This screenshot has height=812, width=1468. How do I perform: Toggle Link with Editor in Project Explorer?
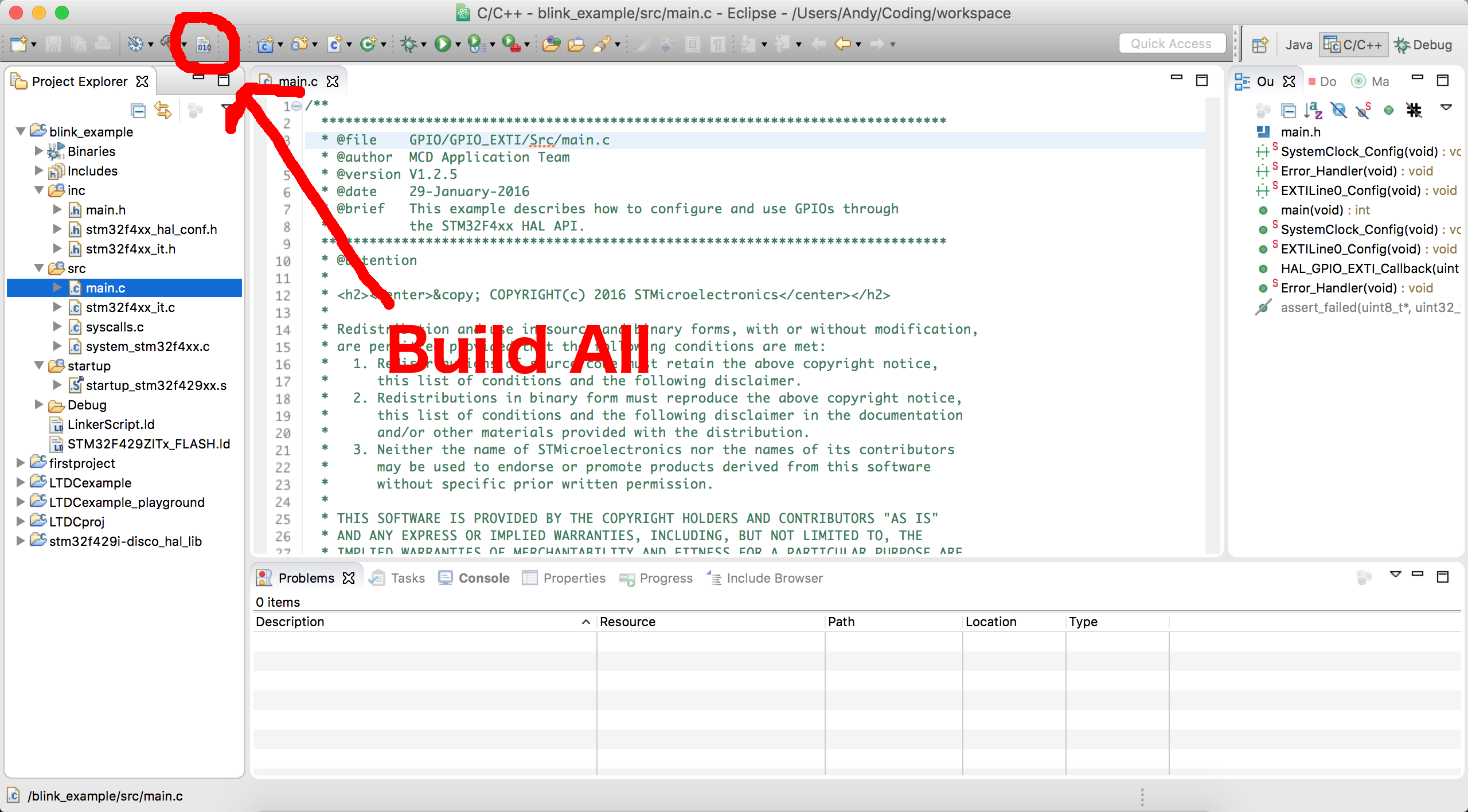pos(163,110)
